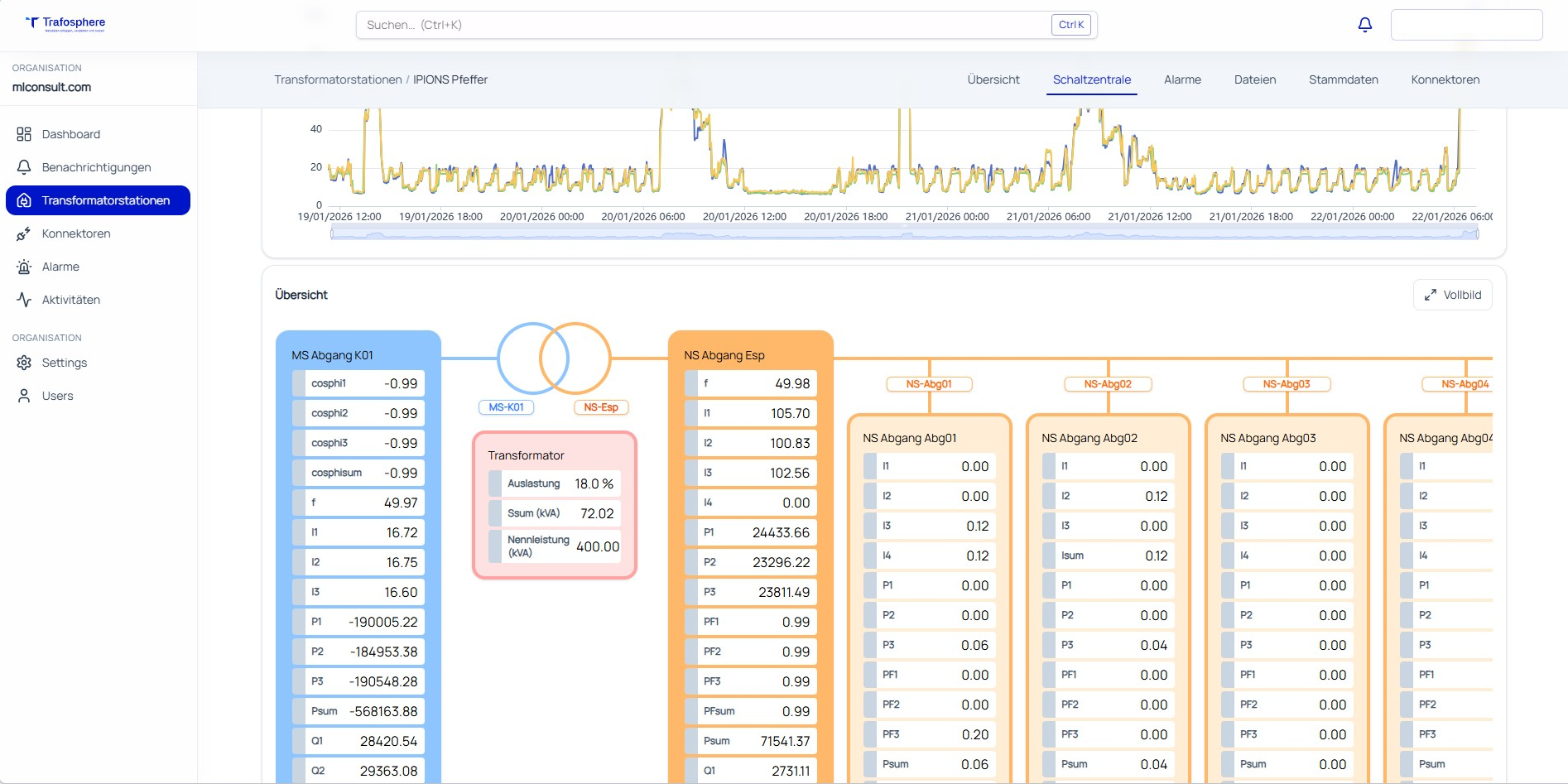The width and height of the screenshot is (1568, 784).
Task: Click the Trafosphere logo
Action: pos(65,23)
